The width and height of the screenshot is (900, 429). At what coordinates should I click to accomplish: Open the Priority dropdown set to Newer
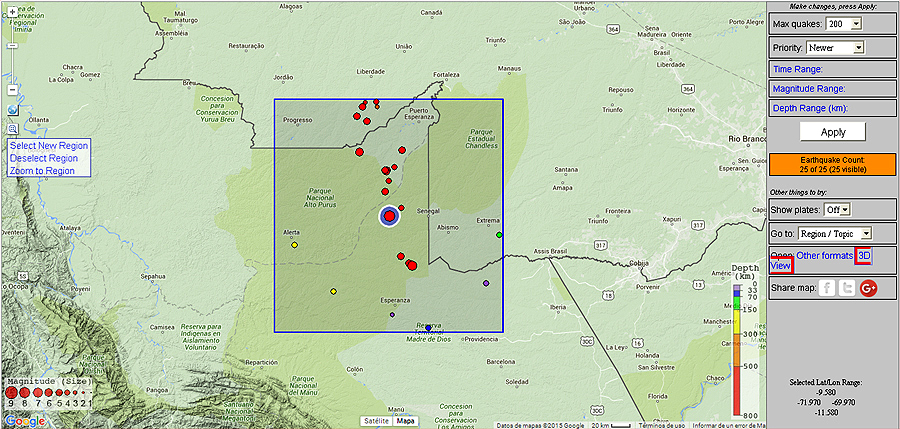point(835,48)
